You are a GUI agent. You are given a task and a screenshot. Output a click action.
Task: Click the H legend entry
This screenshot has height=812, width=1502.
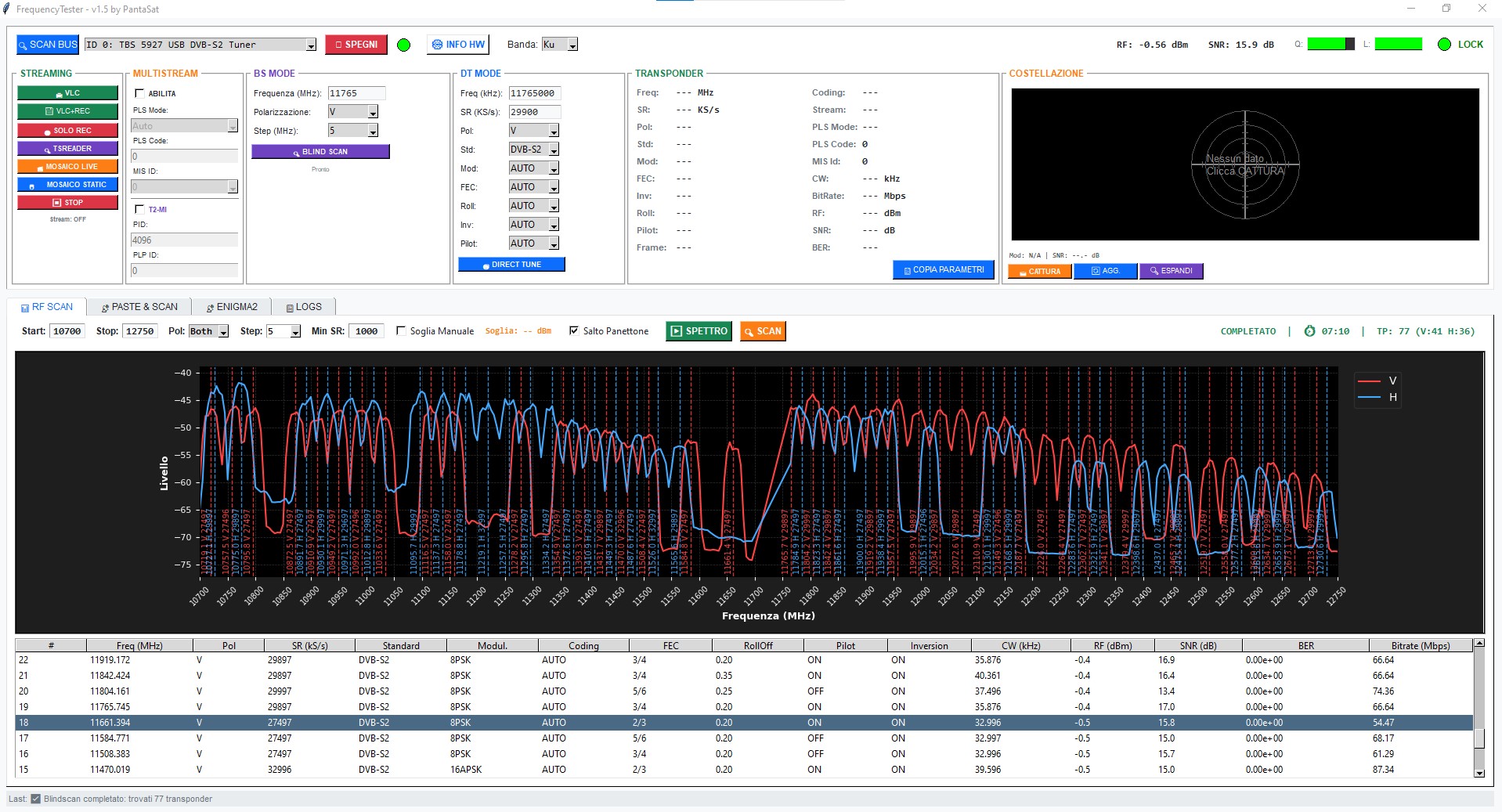tap(1377, 397)
